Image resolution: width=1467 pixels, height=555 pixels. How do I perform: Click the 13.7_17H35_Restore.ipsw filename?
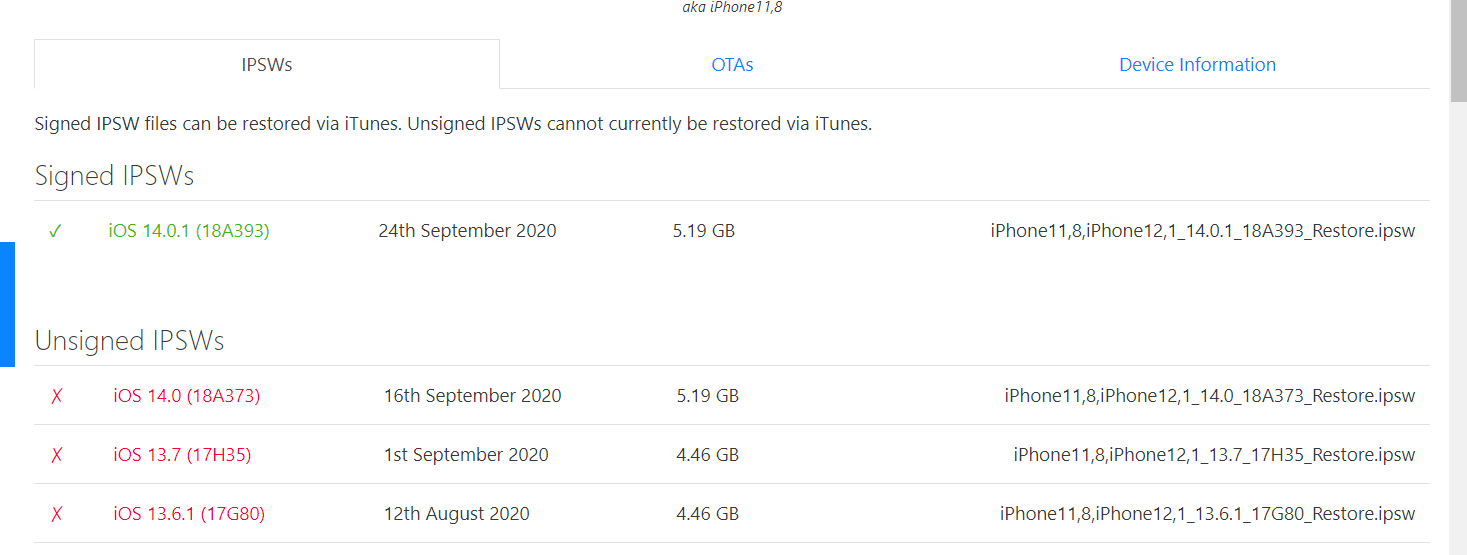(x=1214, y=455)
